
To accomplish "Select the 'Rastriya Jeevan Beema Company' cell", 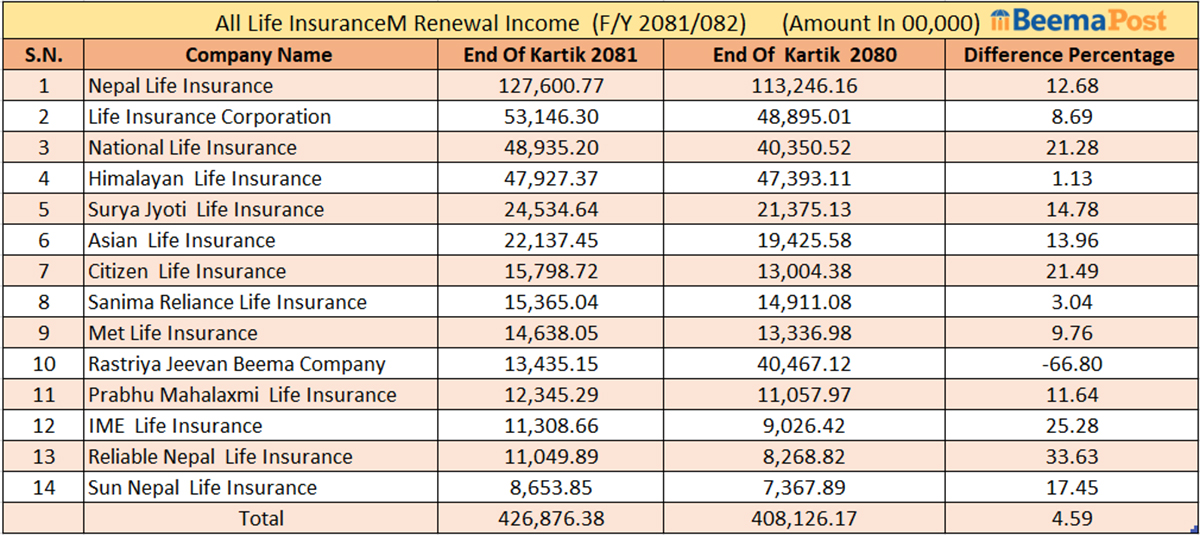I will pyautogui.click(x=237, y=364).
